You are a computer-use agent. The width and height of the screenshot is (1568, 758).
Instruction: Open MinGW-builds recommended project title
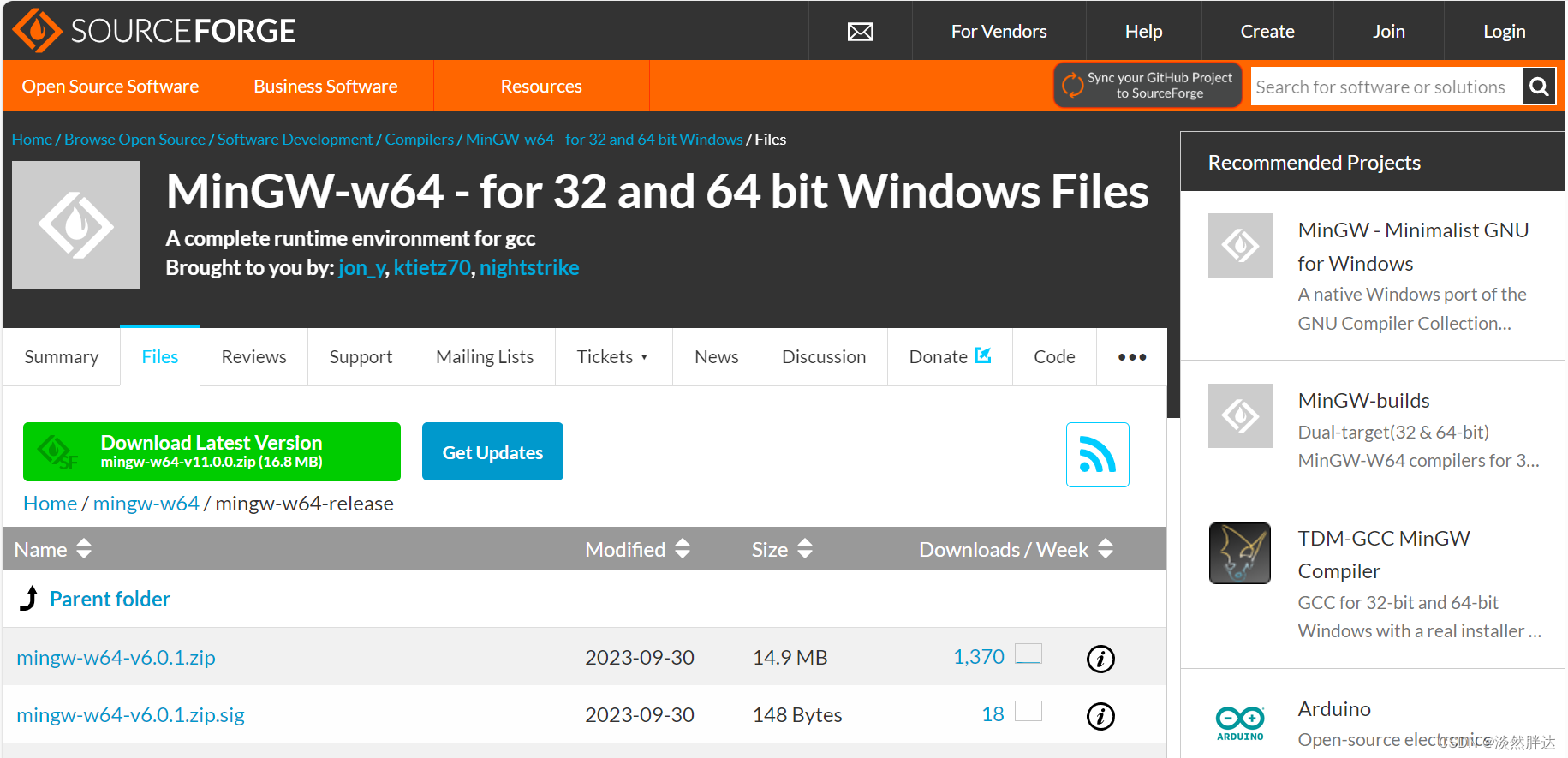[x=1364, y=401]
